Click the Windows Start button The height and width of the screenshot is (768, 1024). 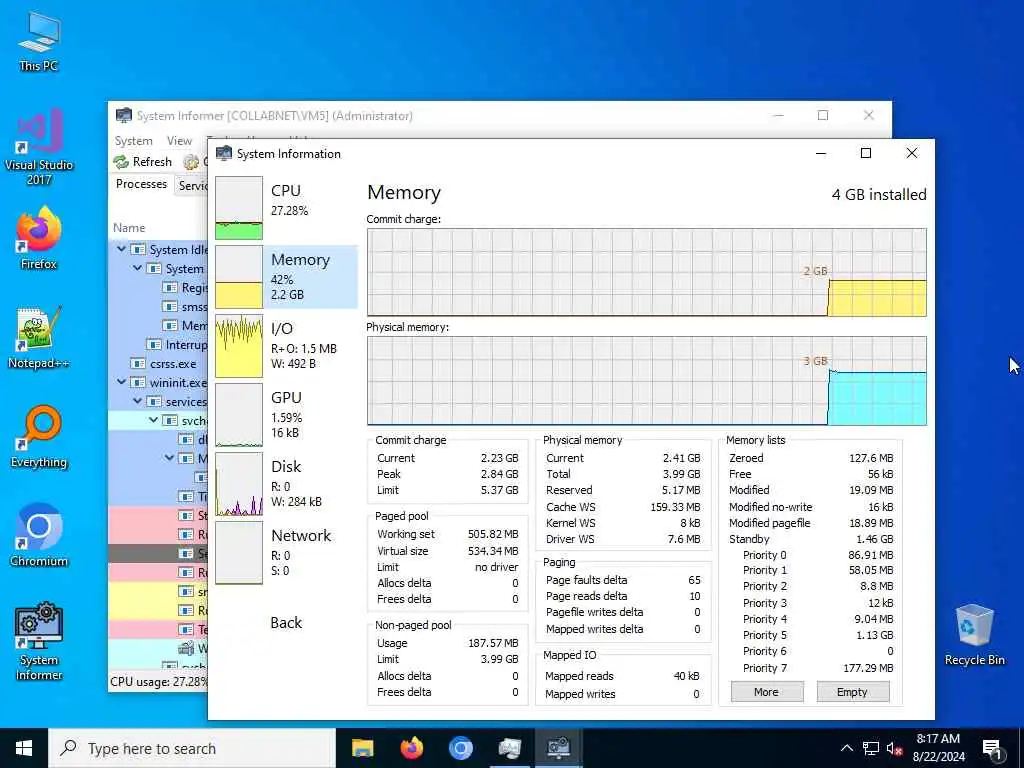click(x=24, y=748)
